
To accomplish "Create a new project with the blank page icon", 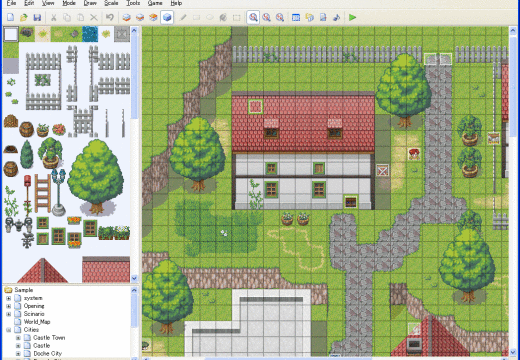I will [10, 17].
